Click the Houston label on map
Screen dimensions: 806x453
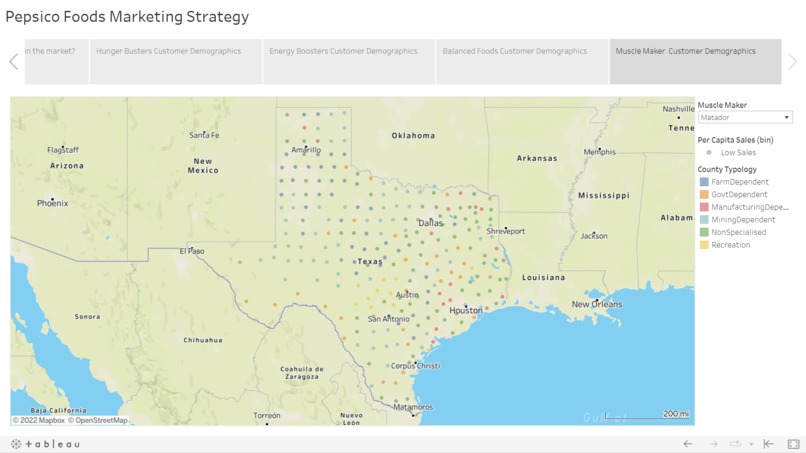coord(466,311)
